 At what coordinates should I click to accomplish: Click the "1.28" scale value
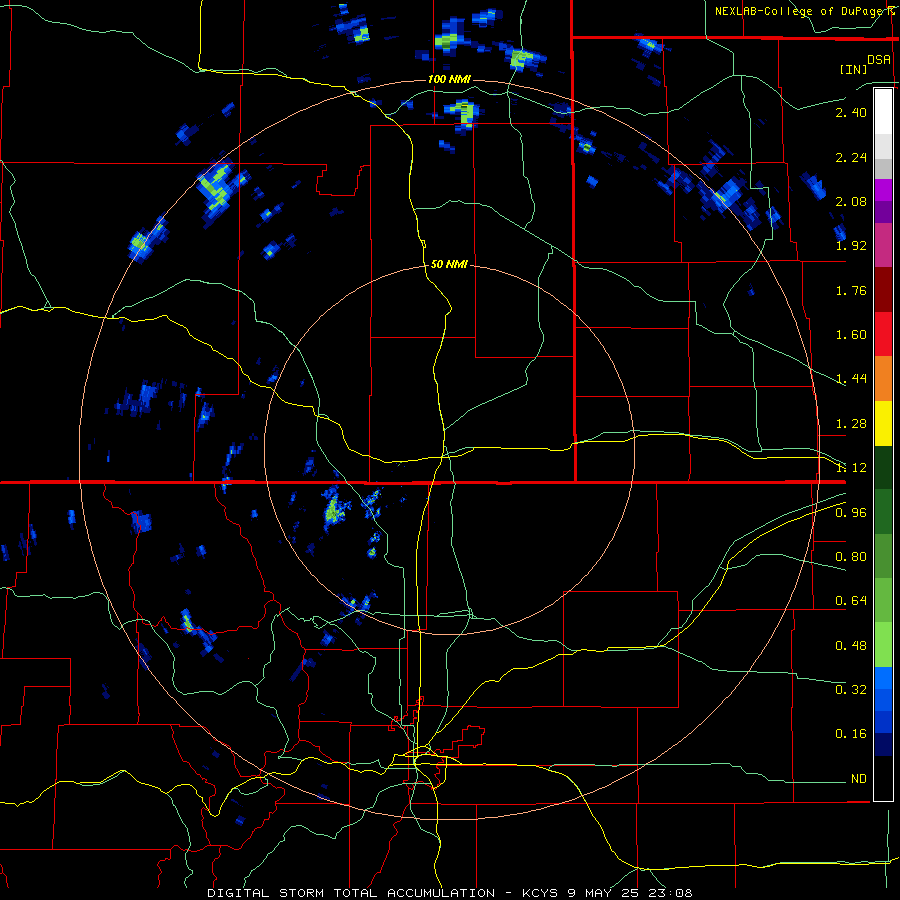coord(851,424)
